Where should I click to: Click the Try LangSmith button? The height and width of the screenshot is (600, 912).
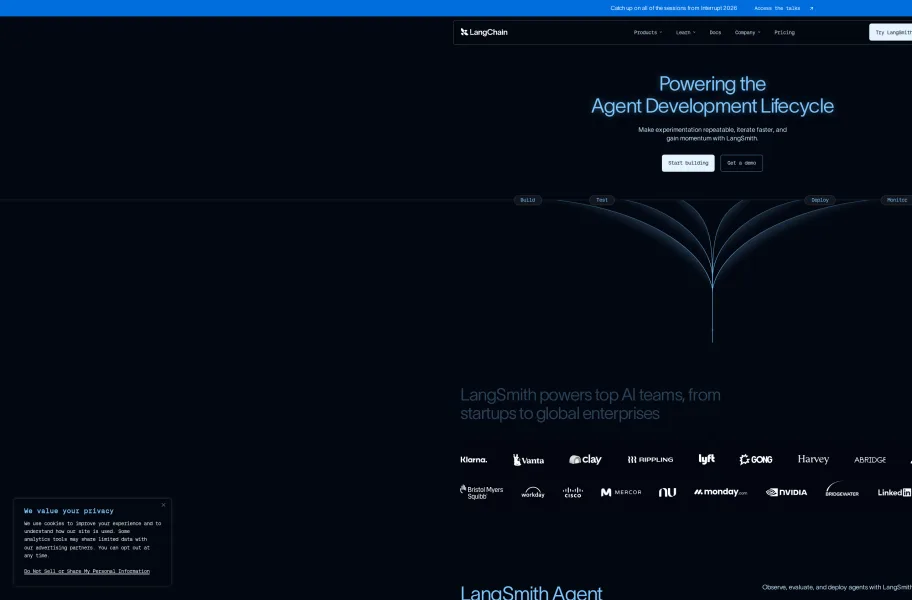(x=890, y=33)
